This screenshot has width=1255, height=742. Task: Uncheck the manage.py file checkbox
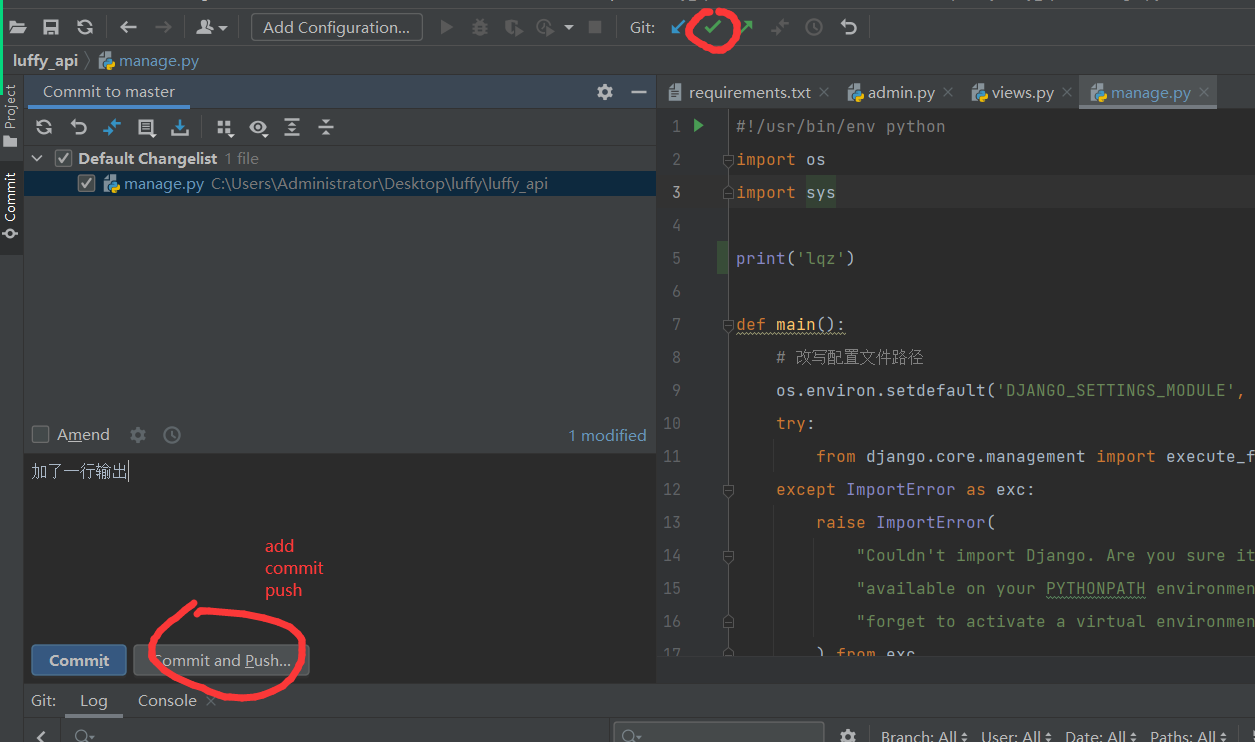tap(86, 184)
